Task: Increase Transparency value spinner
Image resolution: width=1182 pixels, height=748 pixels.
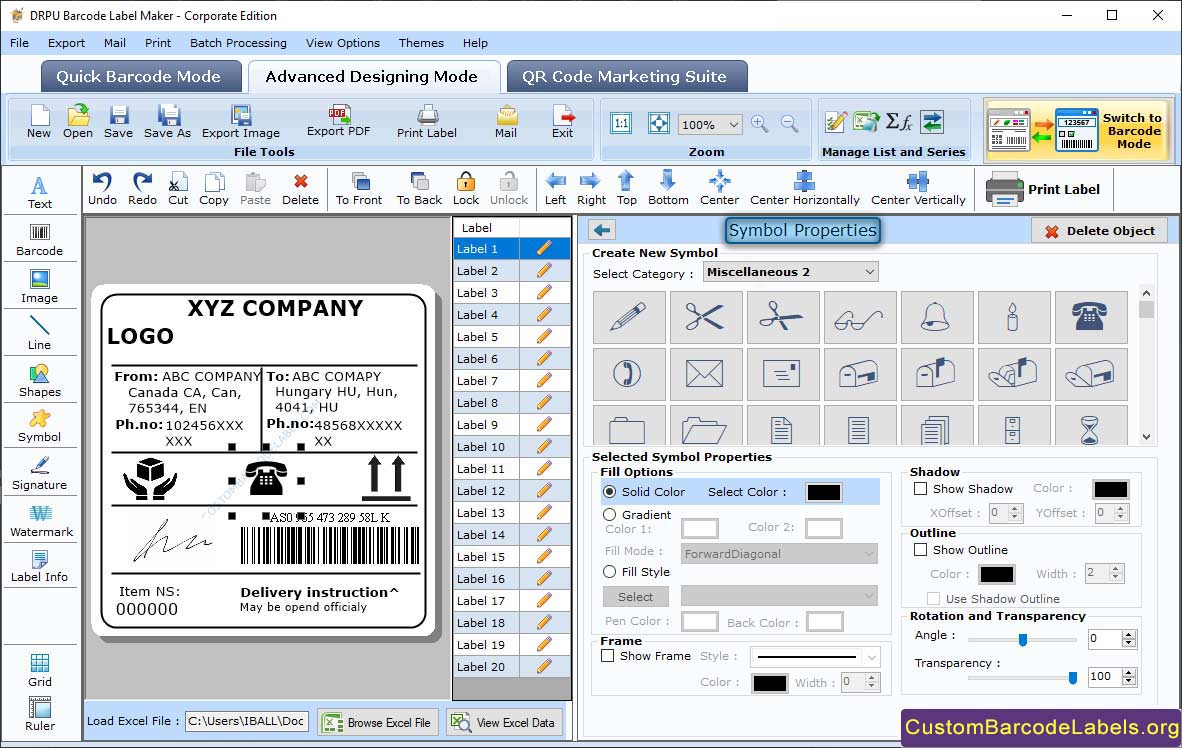Action: pos(1128,673)
